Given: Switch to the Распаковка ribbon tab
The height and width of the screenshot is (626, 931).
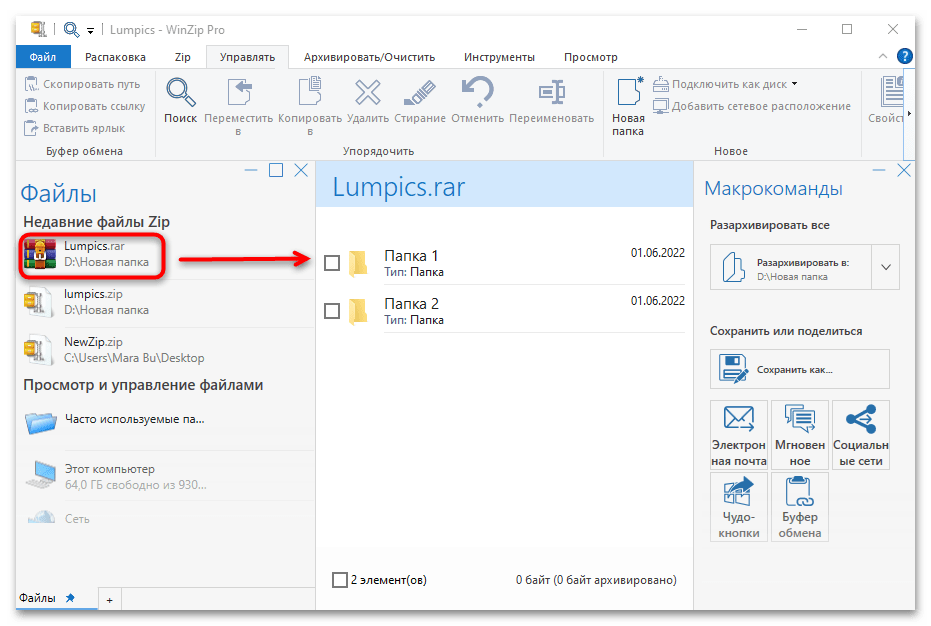Looking at the screenshot, I should tap(115, 57).
